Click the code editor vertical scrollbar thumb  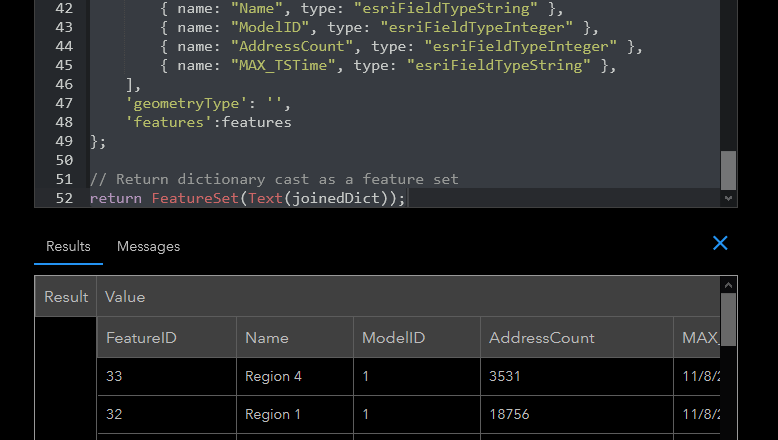729,169
